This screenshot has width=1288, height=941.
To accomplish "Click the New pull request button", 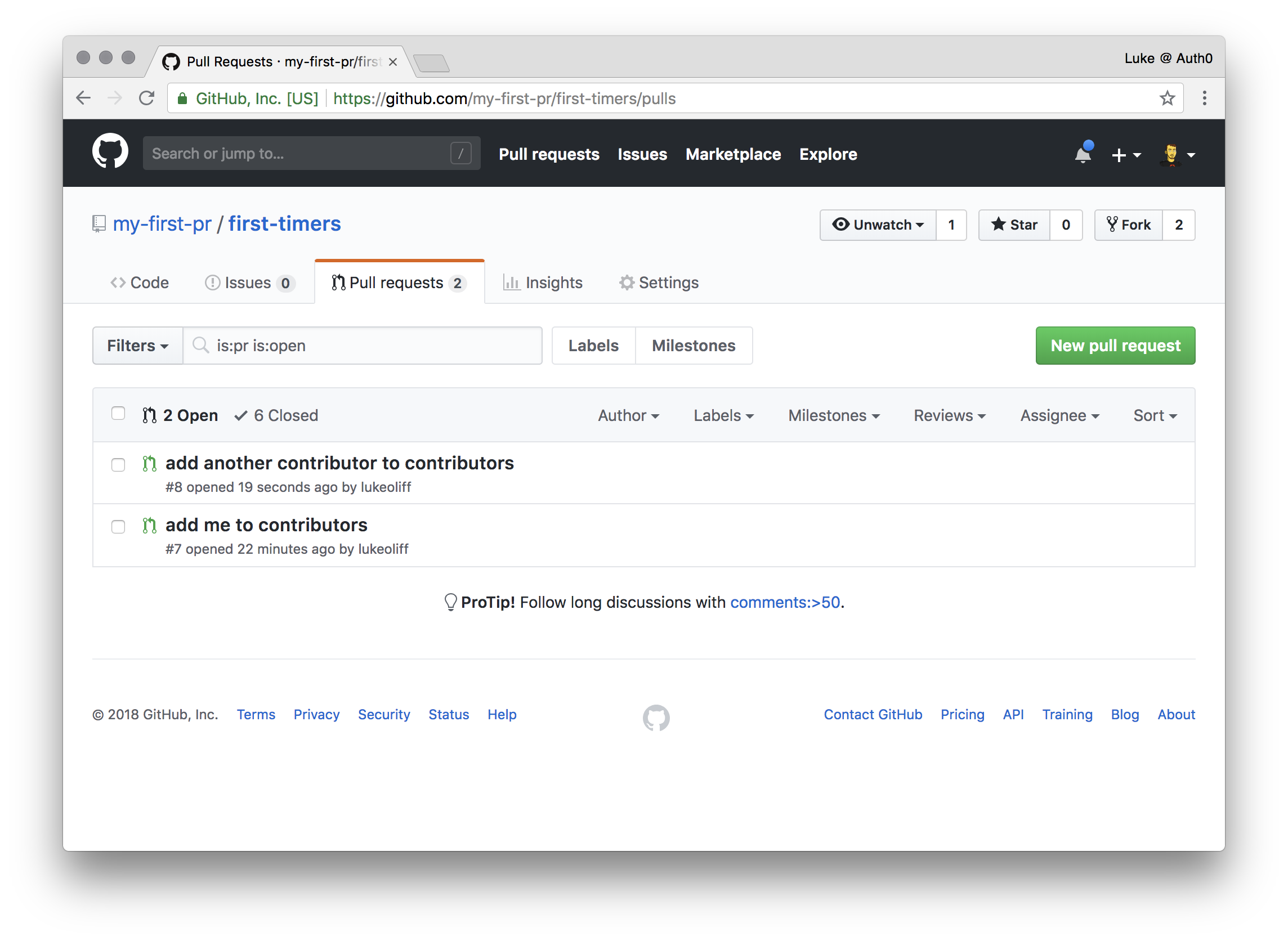I will pos(1115,346).
